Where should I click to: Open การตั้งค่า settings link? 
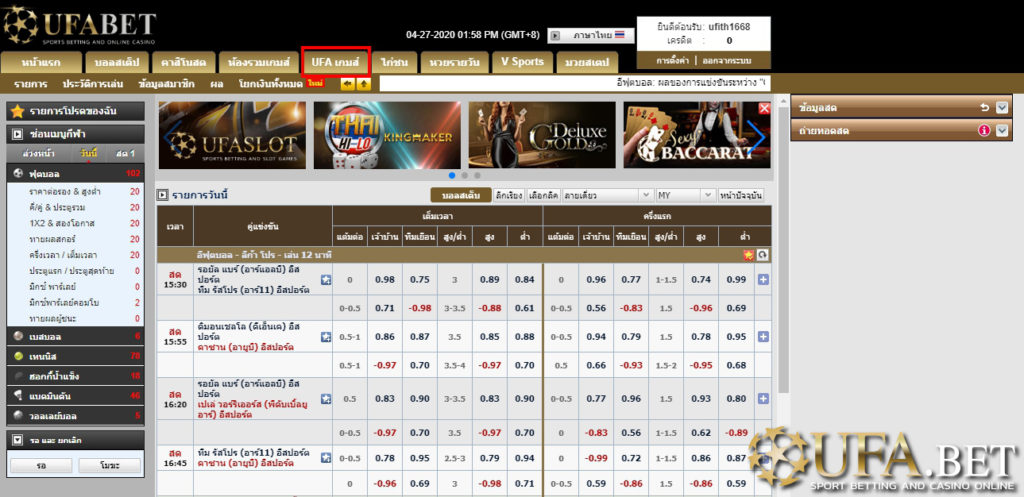673,61
